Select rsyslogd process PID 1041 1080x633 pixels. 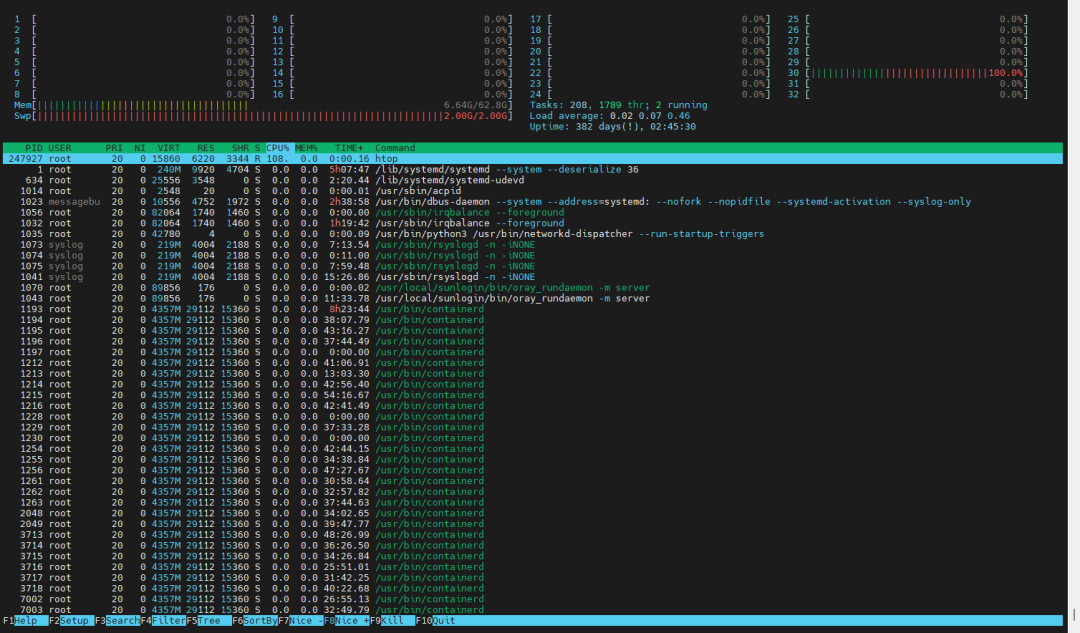pyautogui.click(x=532, y=277)
